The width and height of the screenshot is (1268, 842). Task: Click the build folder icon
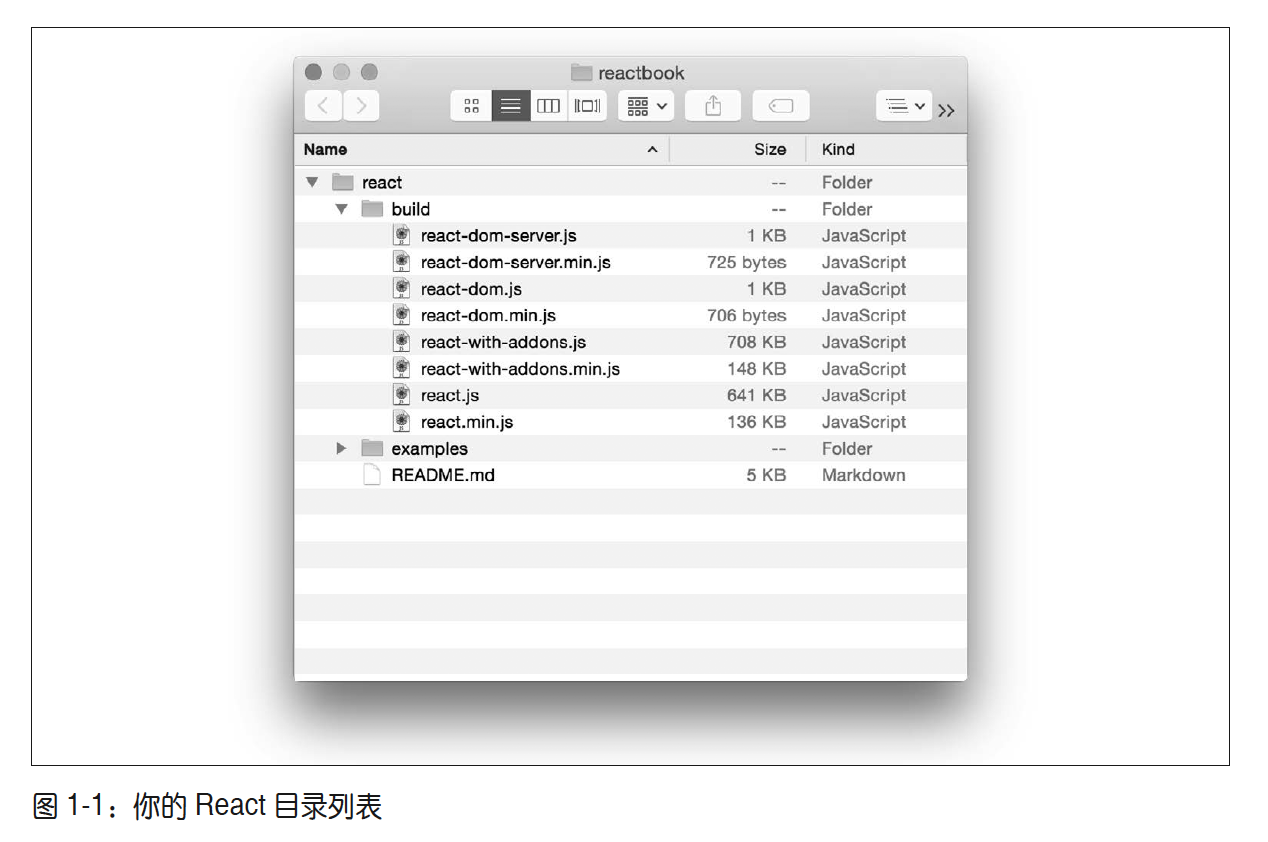coord(372,209)
